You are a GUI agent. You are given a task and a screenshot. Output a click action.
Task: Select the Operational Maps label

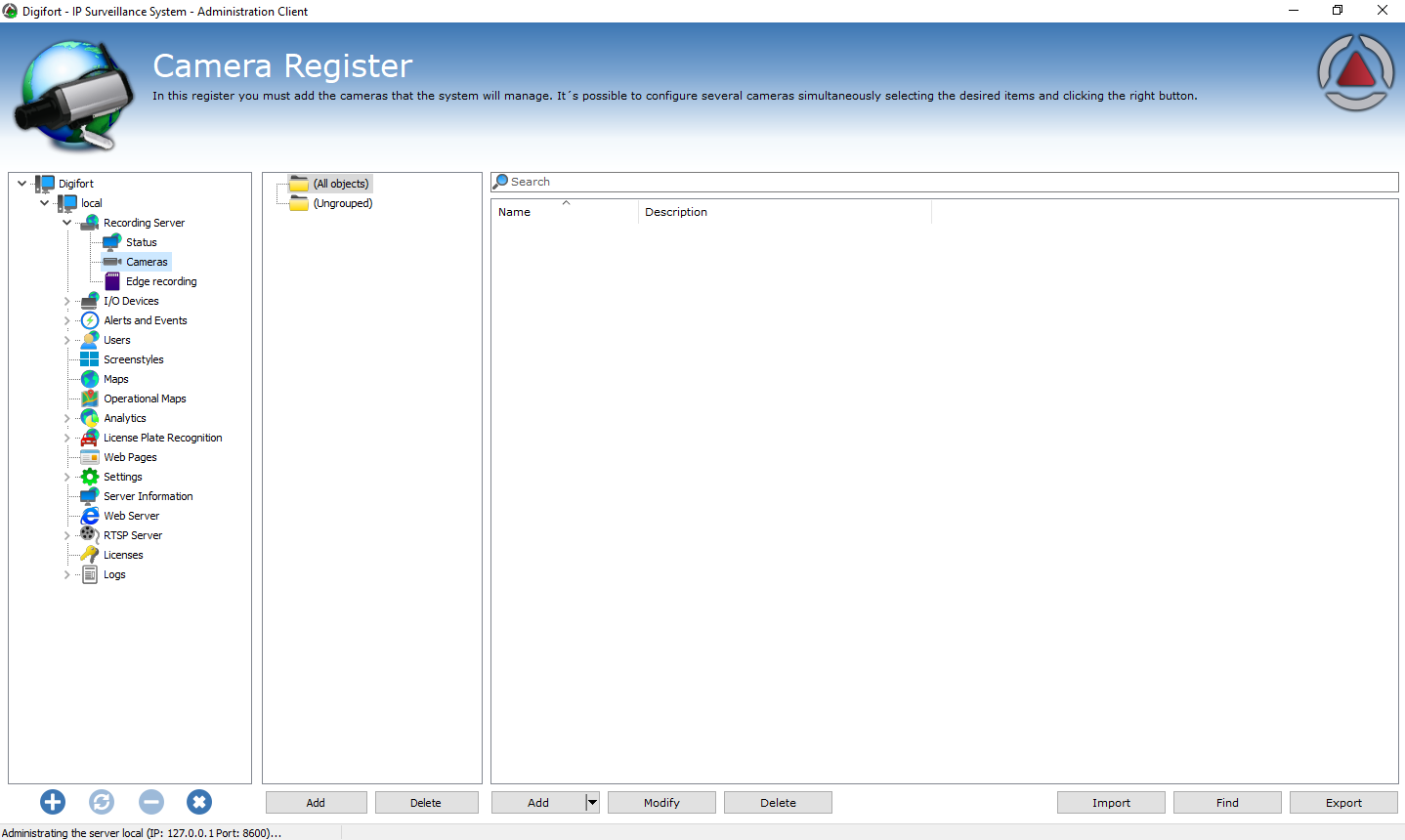(x=145, y=399)
